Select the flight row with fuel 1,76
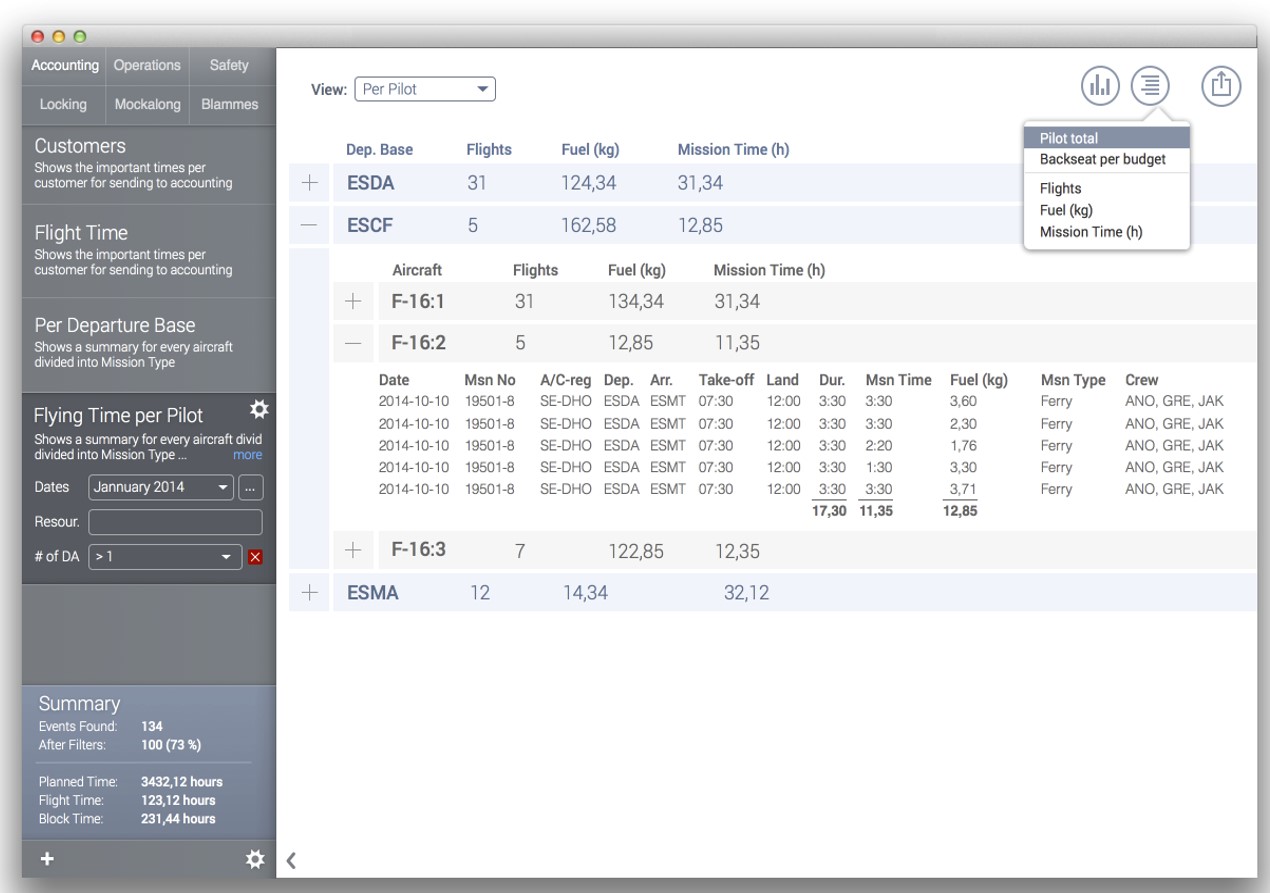The height and width of the screenshot is (893, 1270). pyautogui.click(x=801, y=446)
